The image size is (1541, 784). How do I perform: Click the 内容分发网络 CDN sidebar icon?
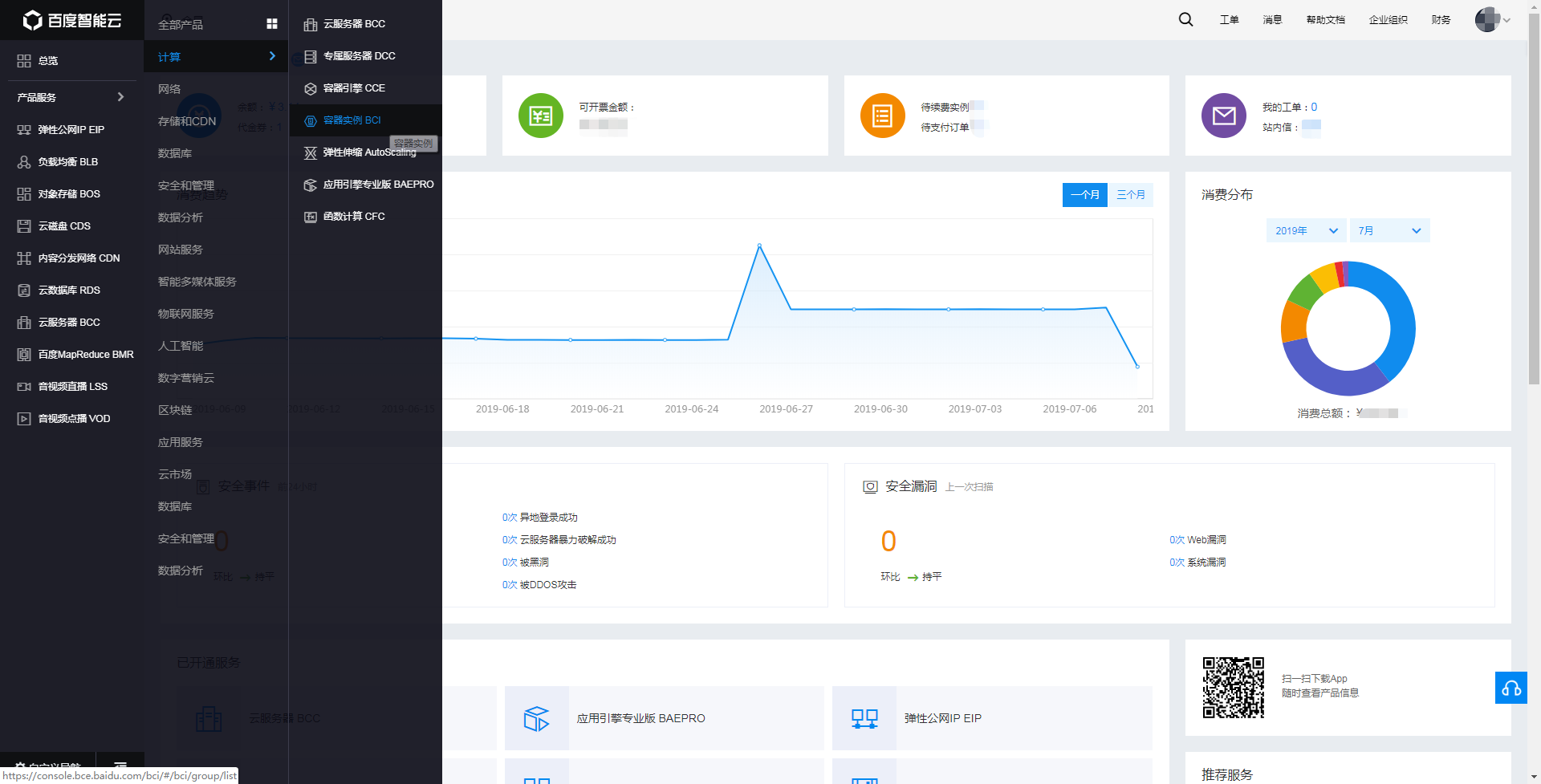point(24,258)
